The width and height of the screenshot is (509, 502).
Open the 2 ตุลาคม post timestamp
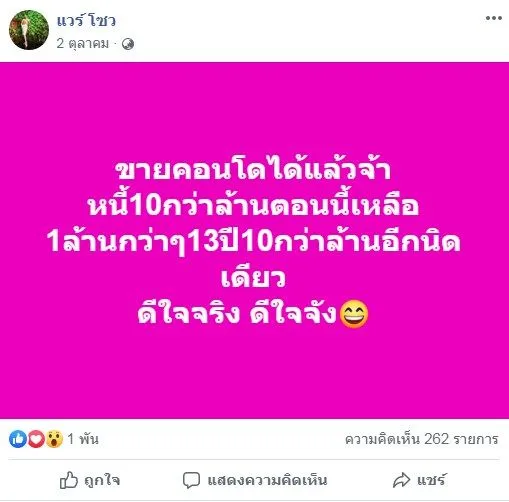[x=82, y=44]
